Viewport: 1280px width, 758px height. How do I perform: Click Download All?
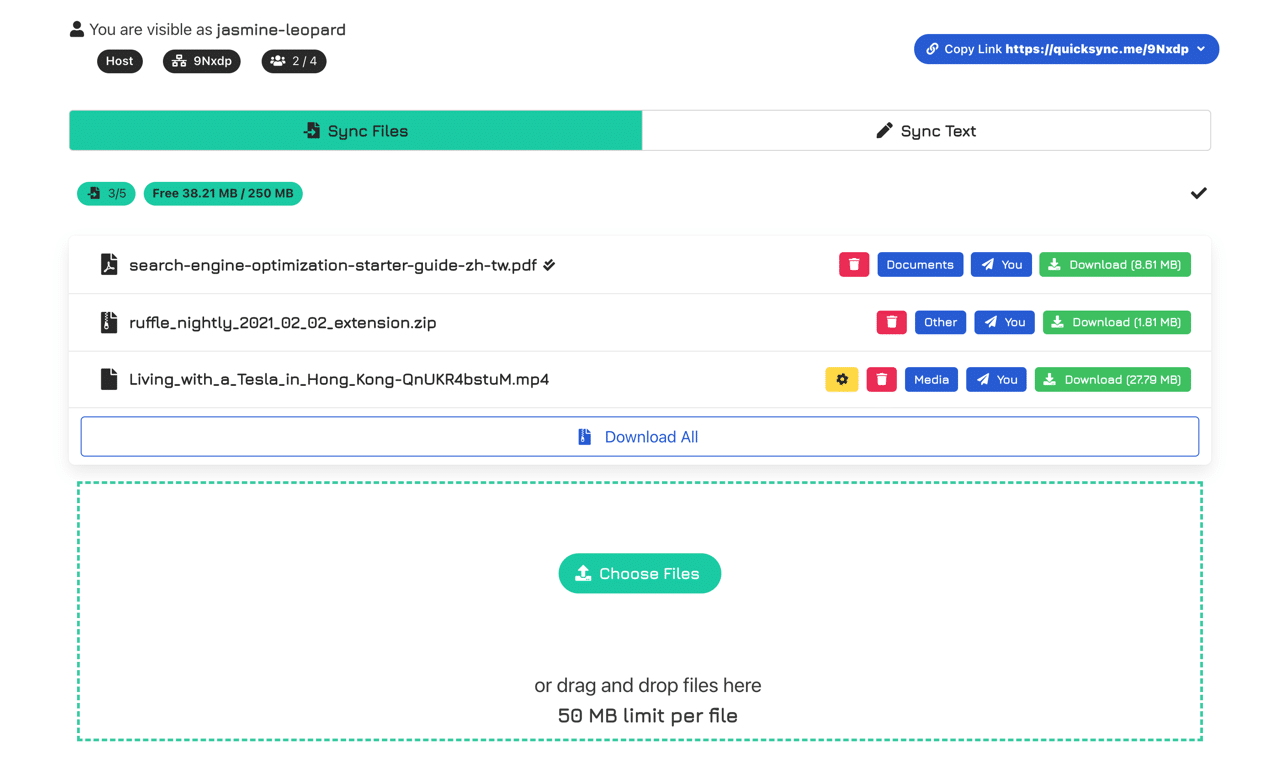[x=639, y=436]
